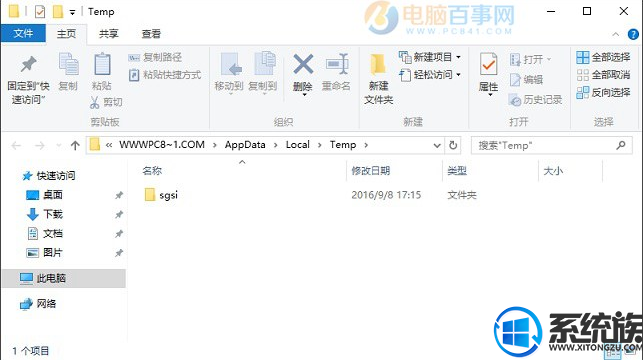Viewport: 643px width, 360px height.
Task: Sort by Date modified (修改日期) column
Action: (x=370, y=171)
